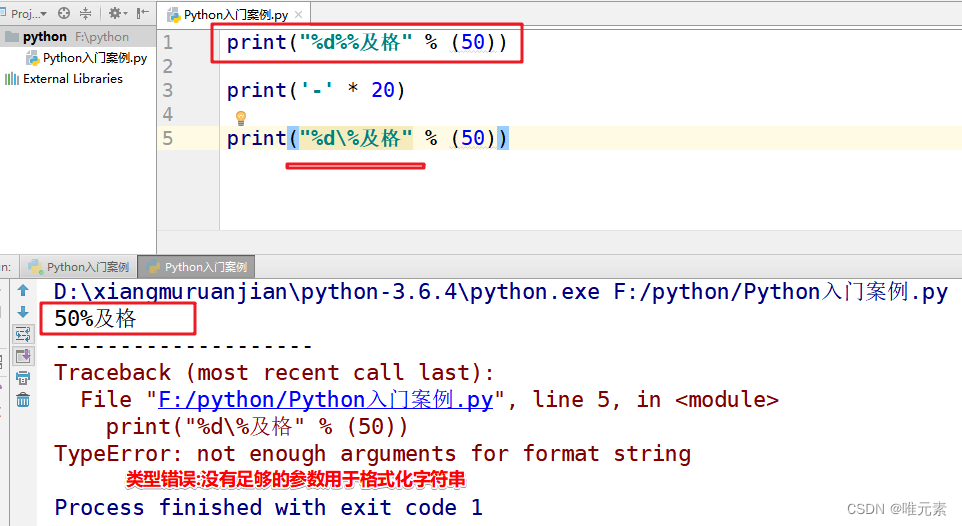Close the Python入门案例.py editor tab
This screenshot has height=526, width=962.
(x=298, y=14)
